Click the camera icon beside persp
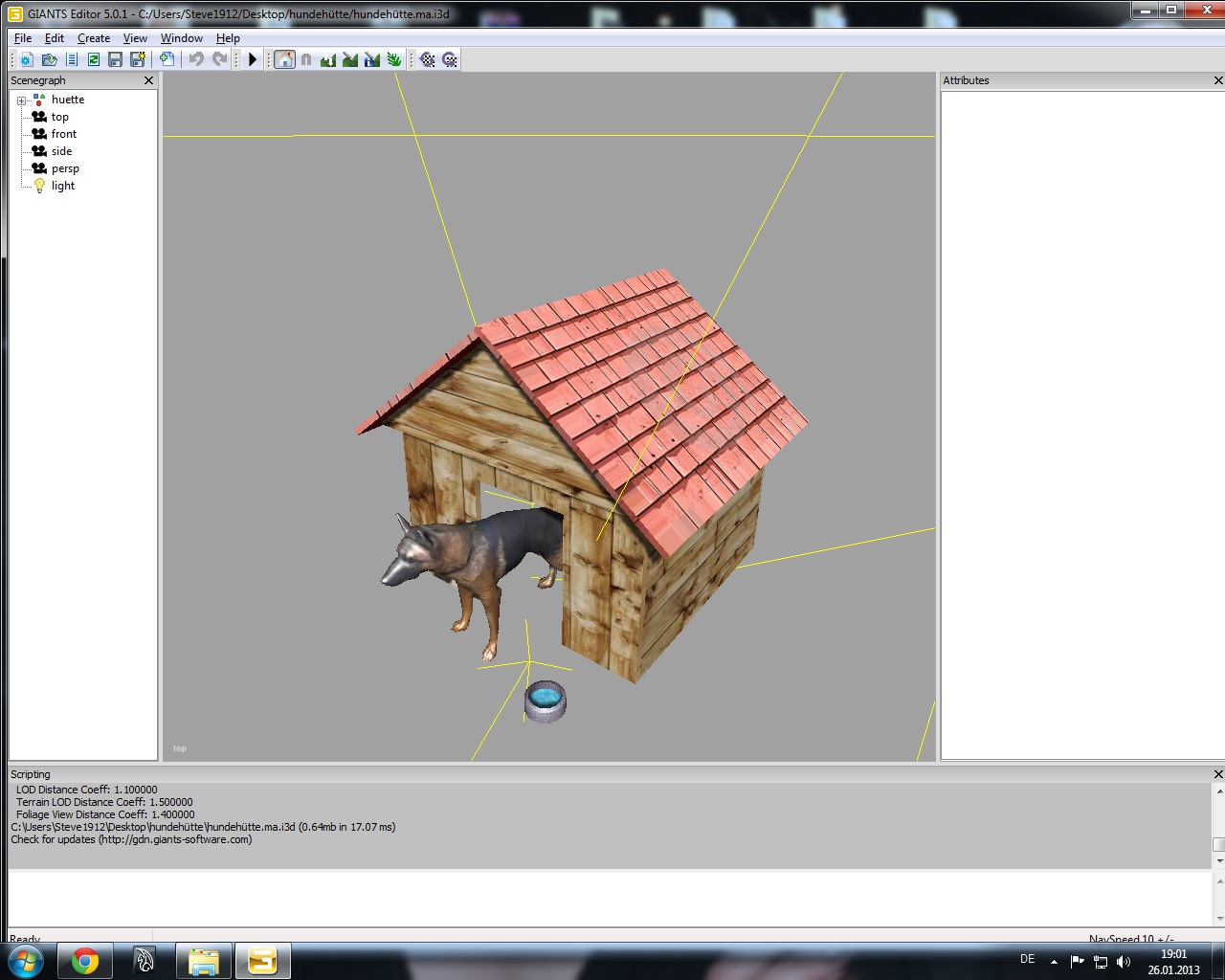The height and width of the screenshot is (980, 1225). click(x=39, y=168)
